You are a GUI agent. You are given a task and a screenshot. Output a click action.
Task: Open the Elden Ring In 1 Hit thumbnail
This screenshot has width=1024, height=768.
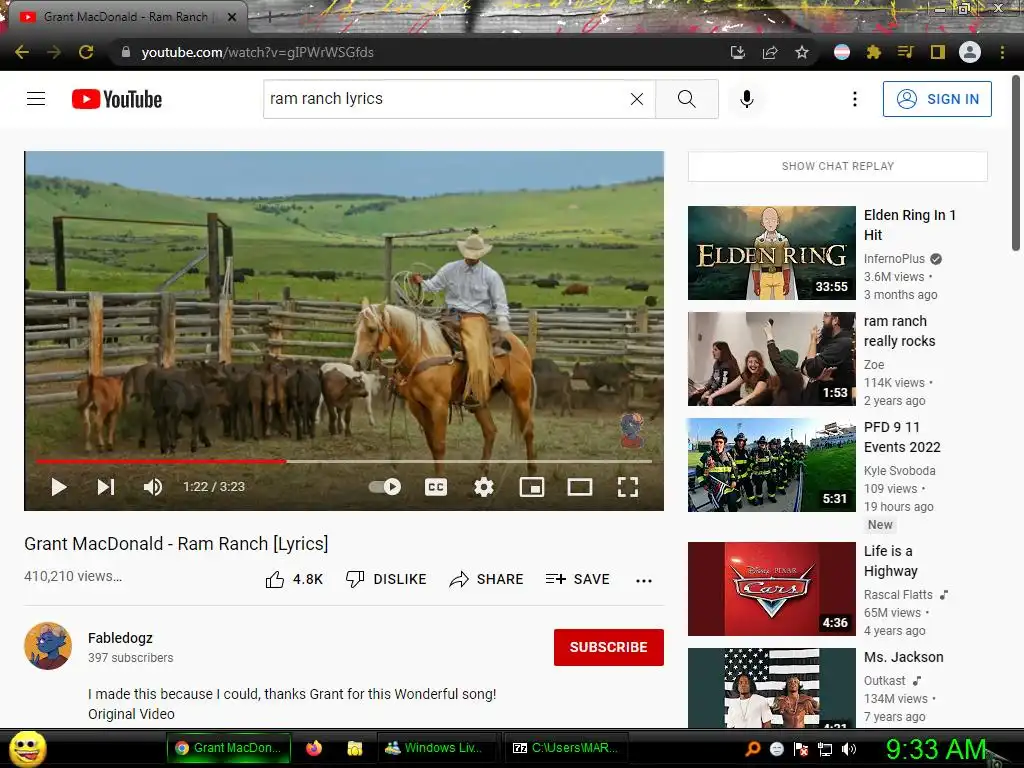pyautogui.click(x=771, y=253)
